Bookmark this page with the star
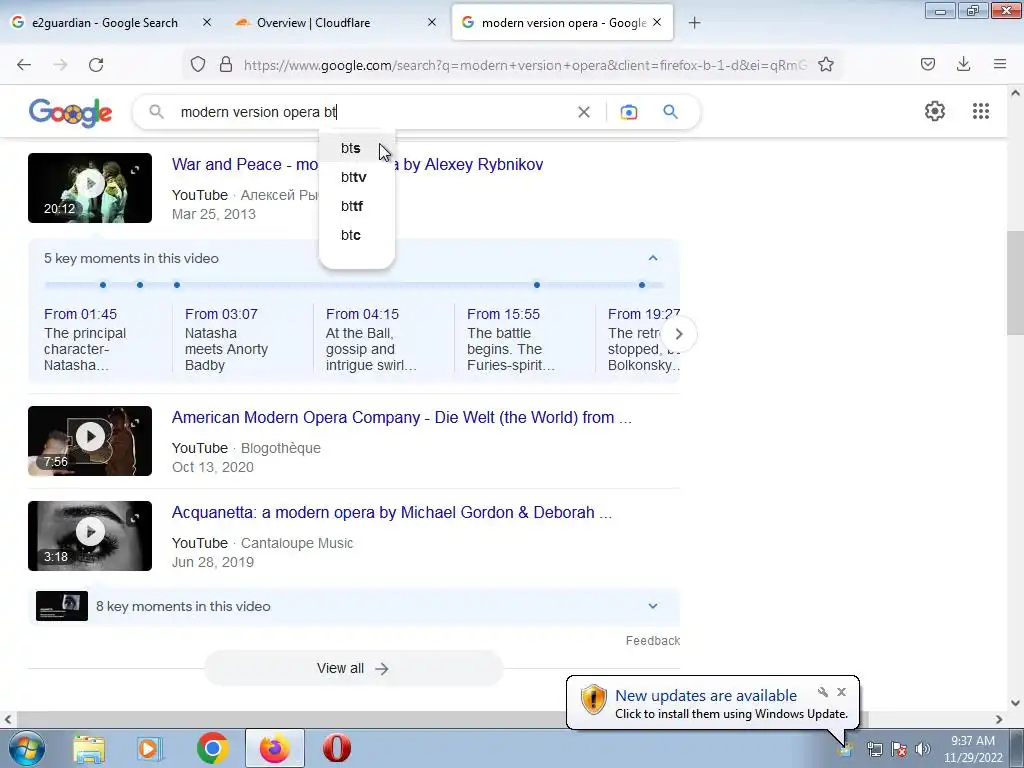The height and width of the screenshot is (768, 1024). click(x=826, y=65)
